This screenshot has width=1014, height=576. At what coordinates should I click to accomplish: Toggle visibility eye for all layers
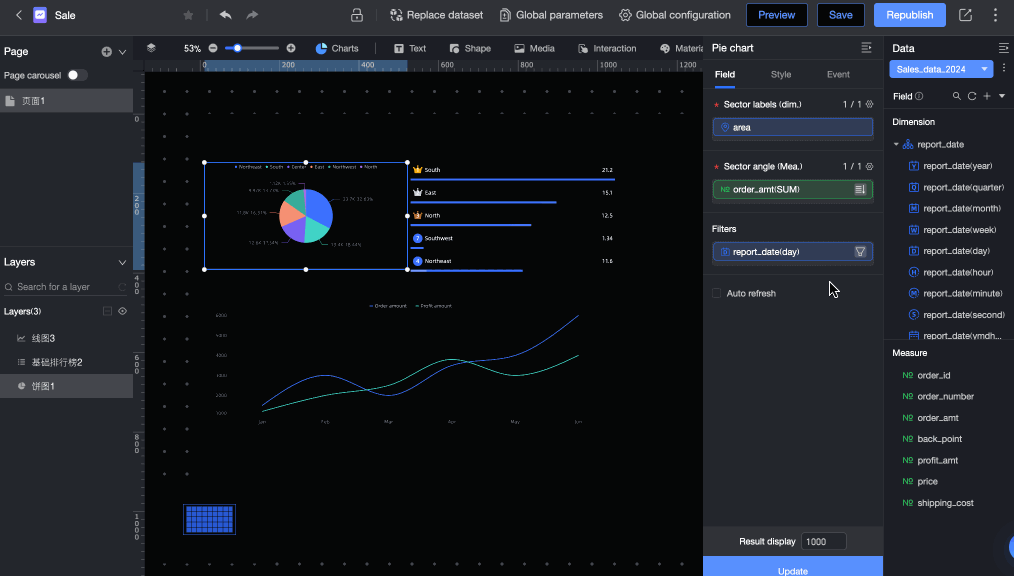[x=123, y=311]
